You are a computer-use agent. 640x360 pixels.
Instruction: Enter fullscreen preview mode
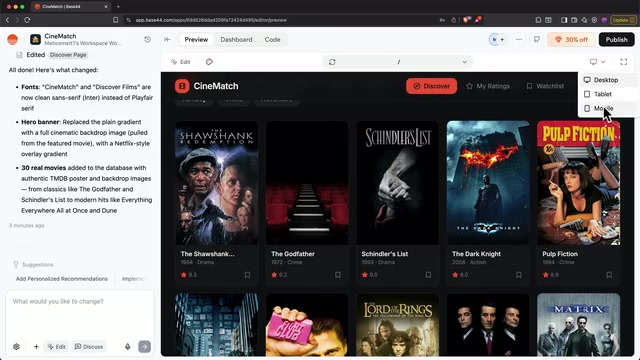[x=624, y=62]
